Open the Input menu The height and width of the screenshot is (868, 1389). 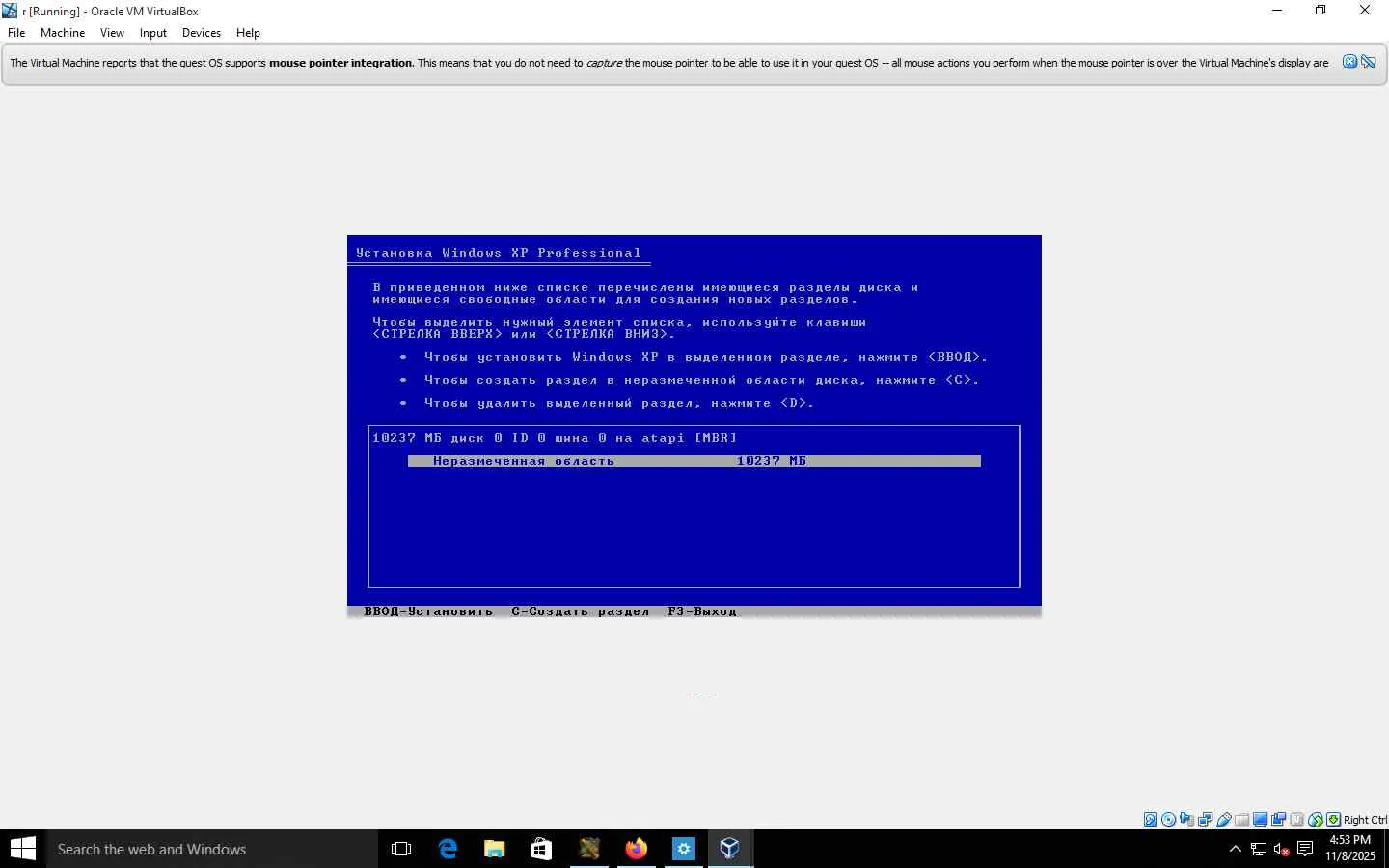(x=153, y=33)
